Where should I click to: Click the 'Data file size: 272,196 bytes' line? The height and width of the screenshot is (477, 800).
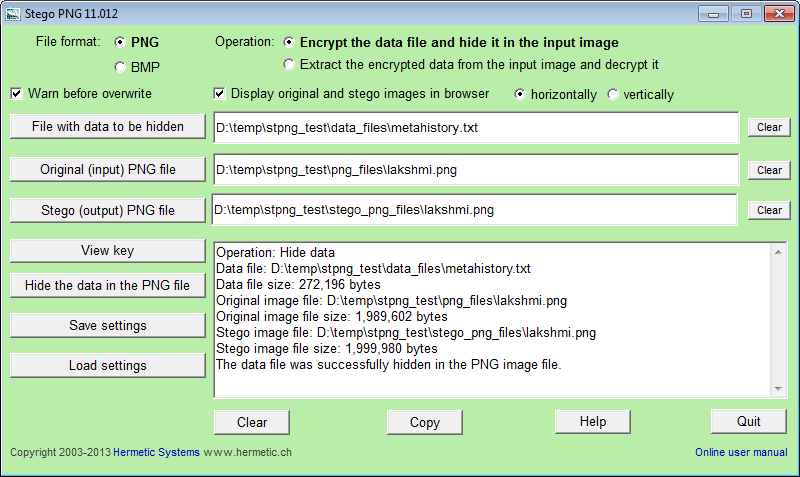point(298,285)
